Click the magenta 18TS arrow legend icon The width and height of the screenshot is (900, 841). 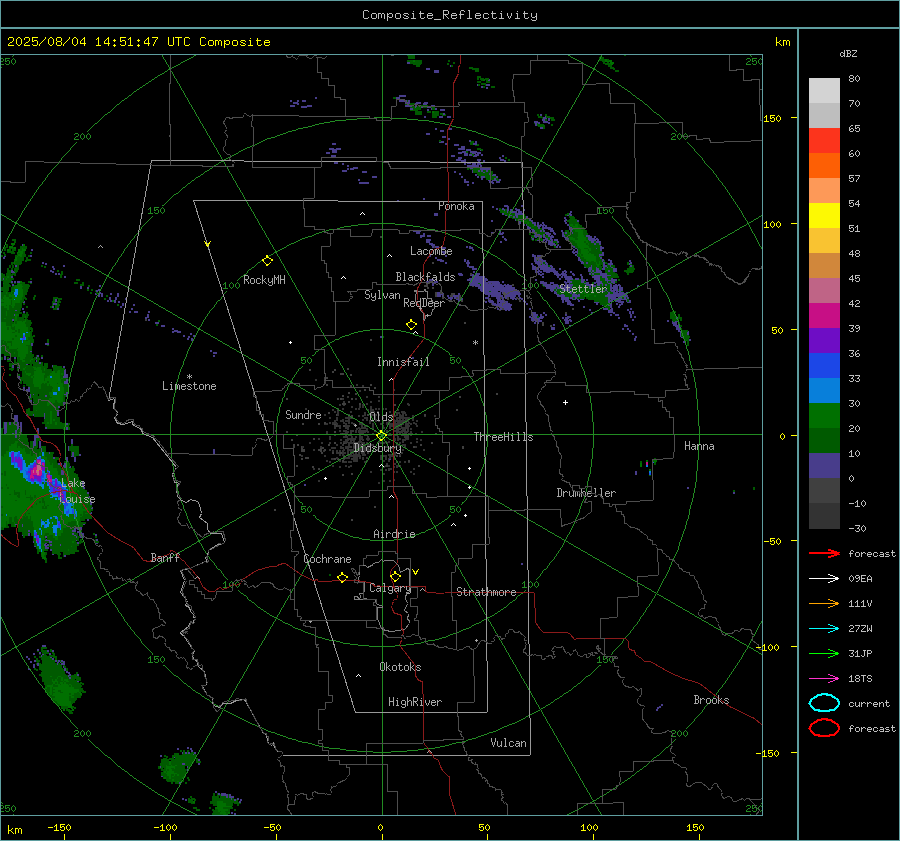pos(824,679)
